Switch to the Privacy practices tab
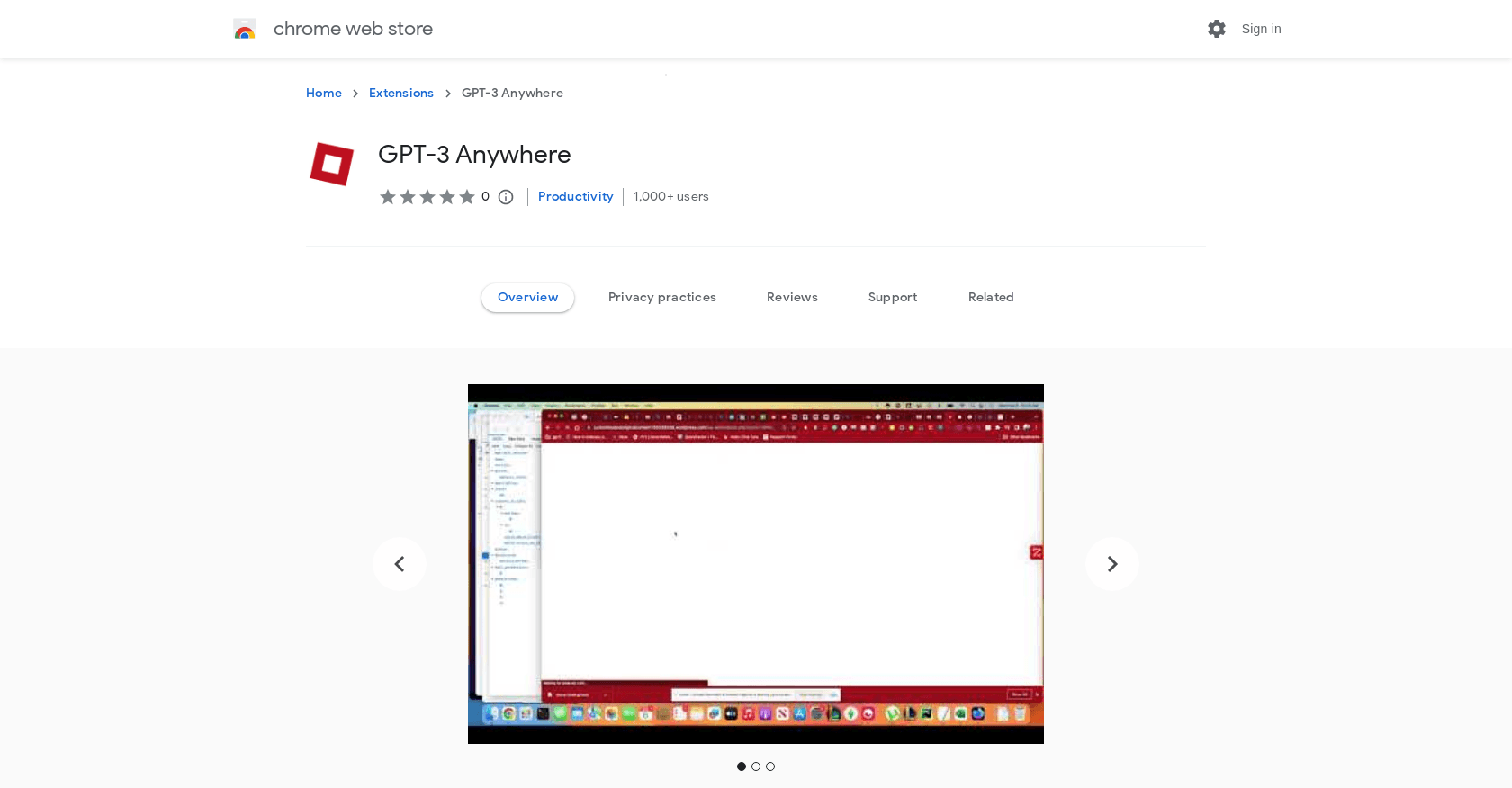The image size is (1512, 788). click(x=662, y=298)
